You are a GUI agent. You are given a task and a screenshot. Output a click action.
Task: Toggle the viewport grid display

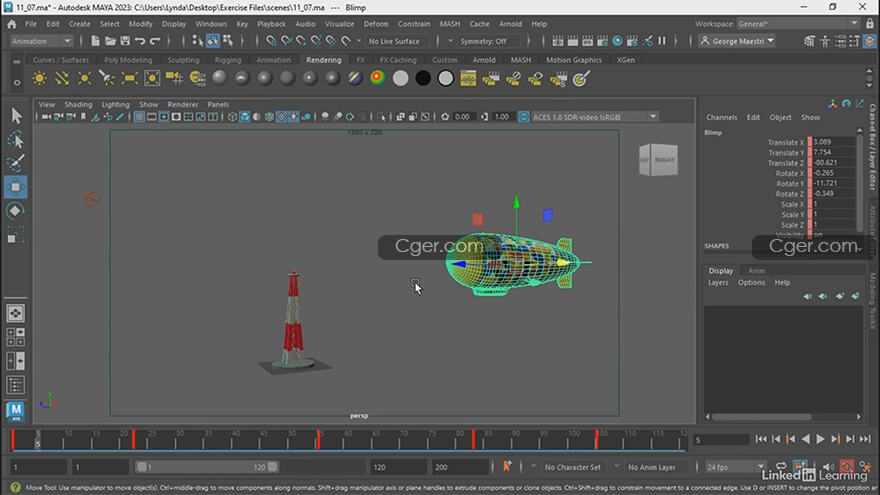[x=139, y=117]
